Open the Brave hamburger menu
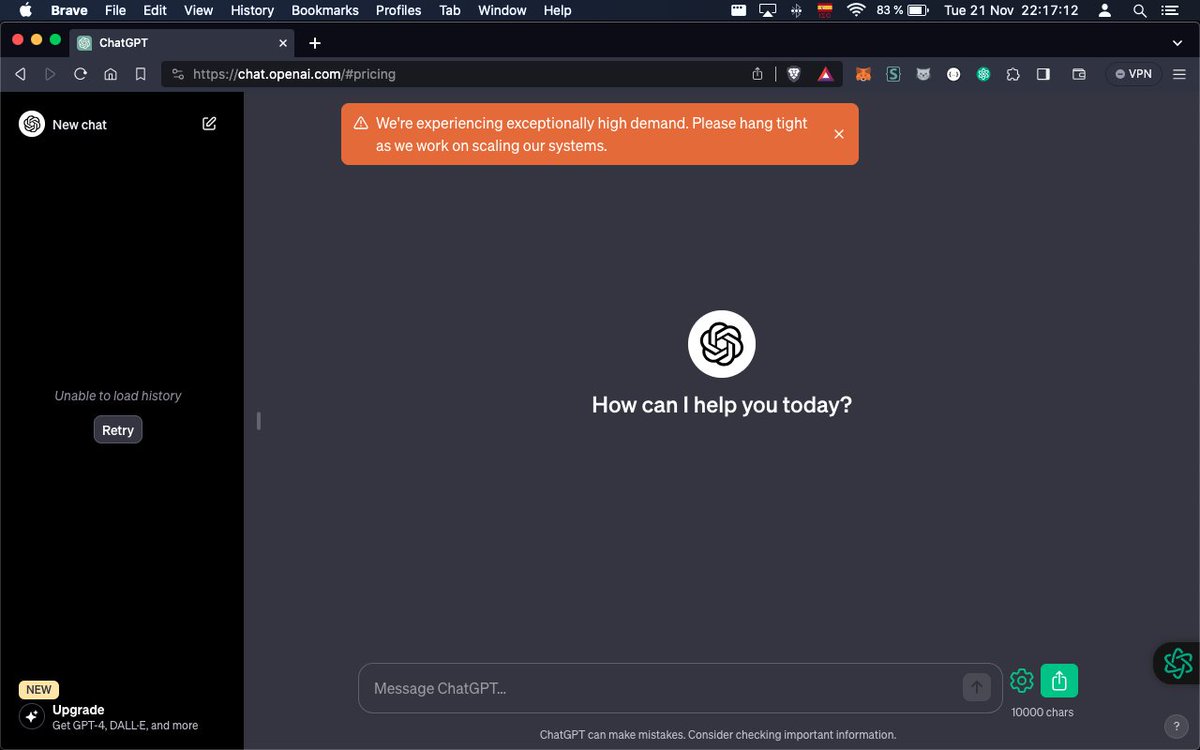This screenshot has width=1200, height=750. click(x=1178, y=73)
